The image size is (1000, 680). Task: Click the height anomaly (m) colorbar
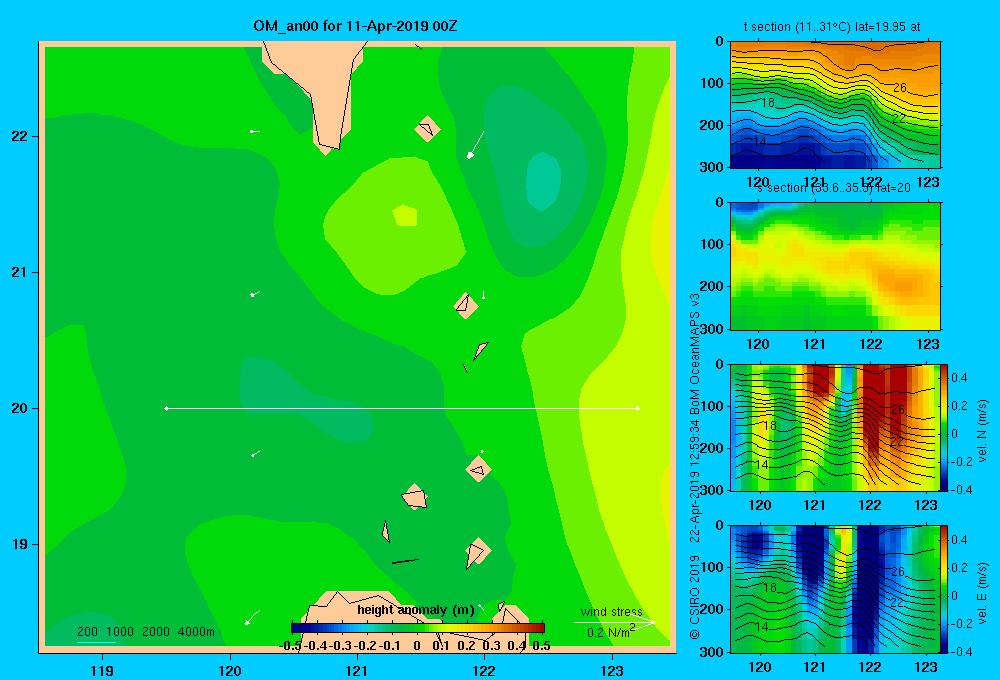418,628
